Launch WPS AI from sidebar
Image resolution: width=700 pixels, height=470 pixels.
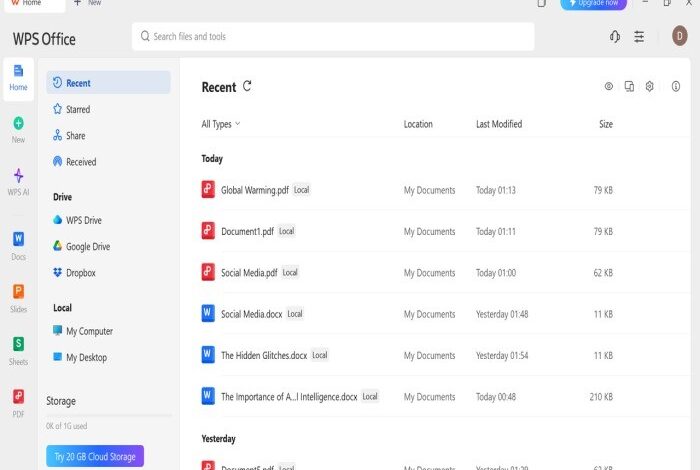tap(18, 182)
